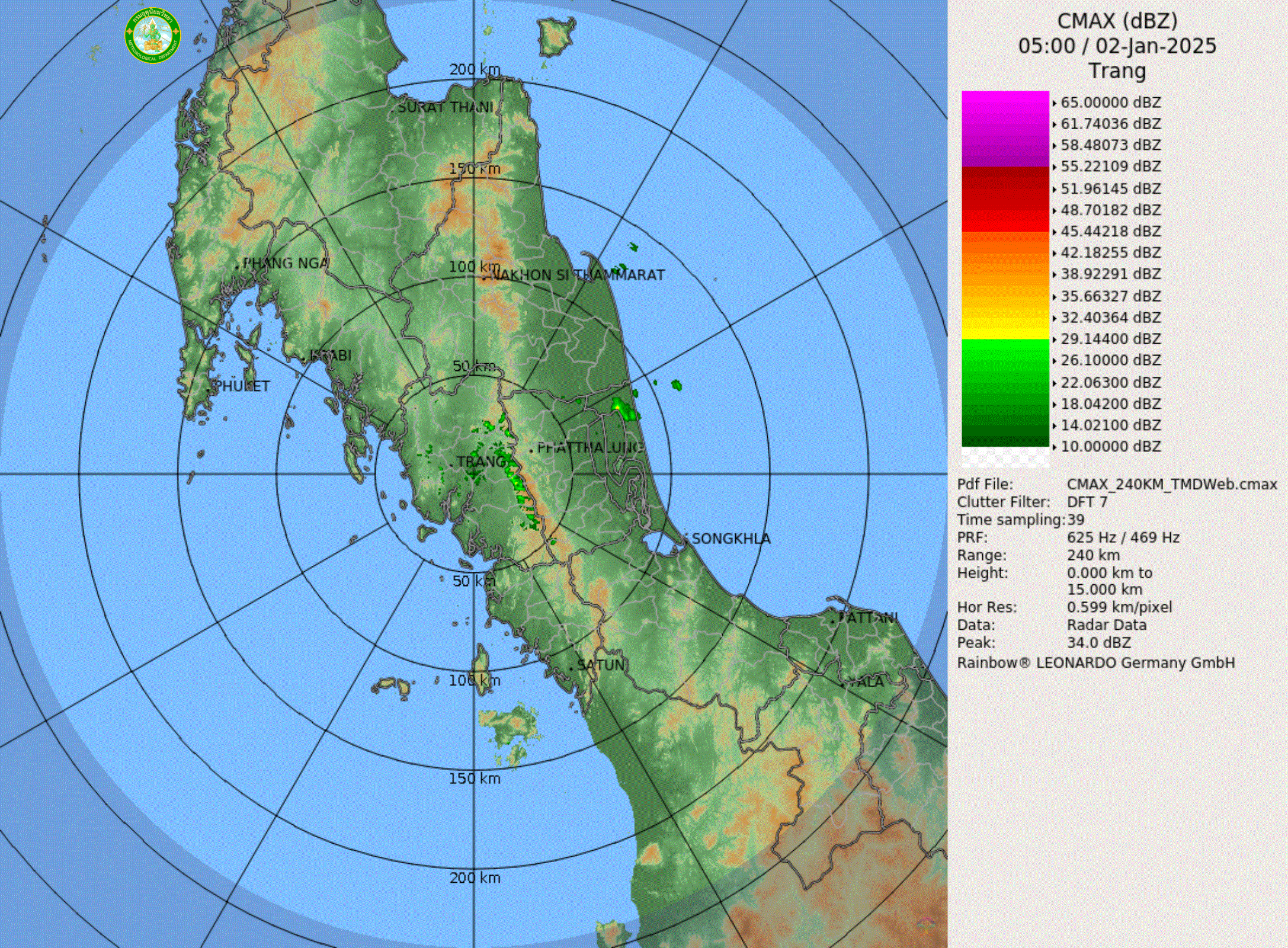Click the Clutter Filter DFT 7 value
Viewport: 1288px width, 948px height.
pyautogui.click(x=1087, y=502)
